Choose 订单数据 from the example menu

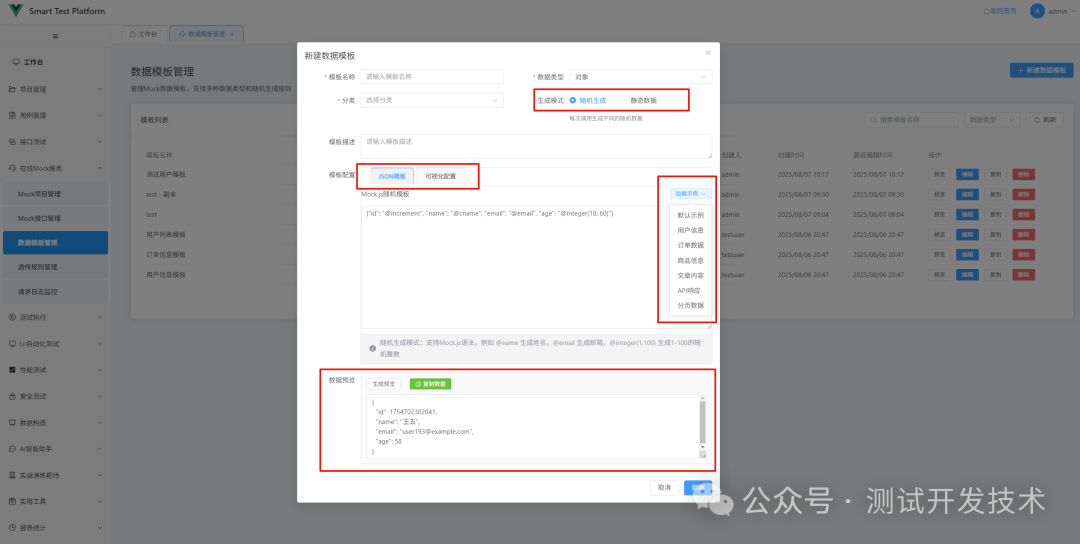coord(691,245)
